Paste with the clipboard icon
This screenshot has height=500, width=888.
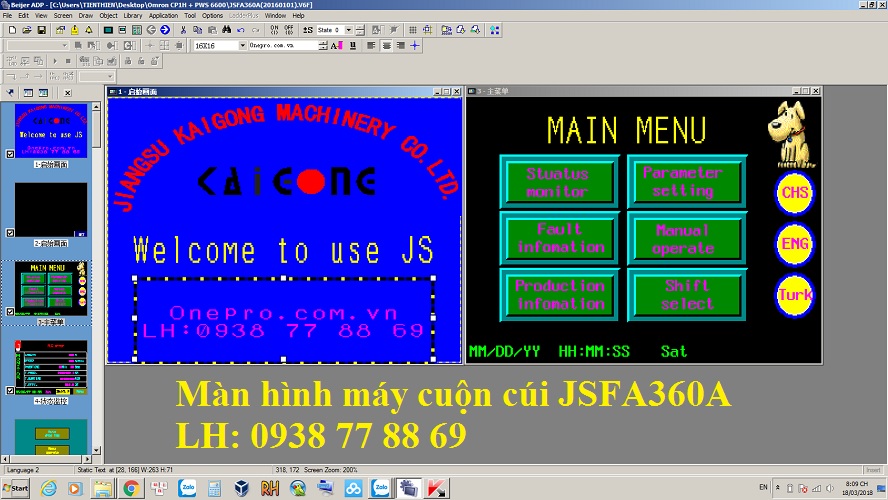[x=212, y=30]
